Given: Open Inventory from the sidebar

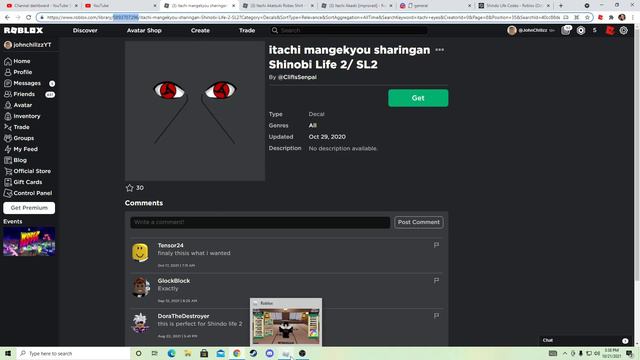Looking at the screenshot, I should [x=22, y=116].
